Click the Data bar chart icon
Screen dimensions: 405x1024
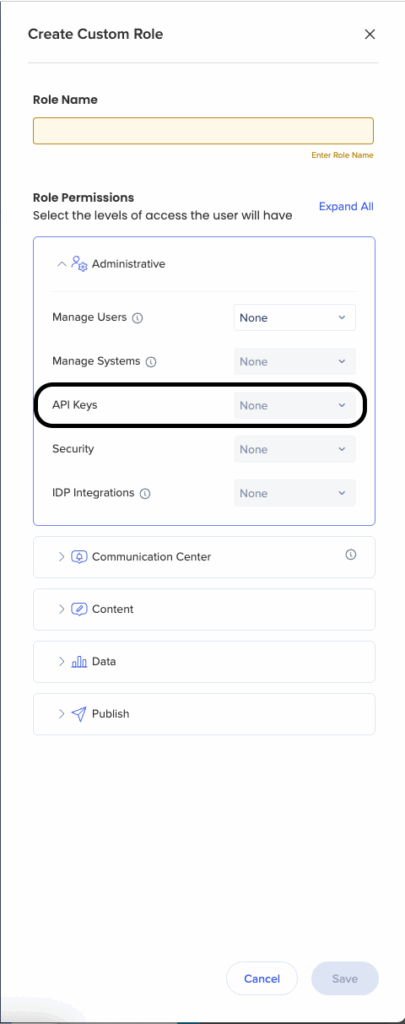coord(79,662)
